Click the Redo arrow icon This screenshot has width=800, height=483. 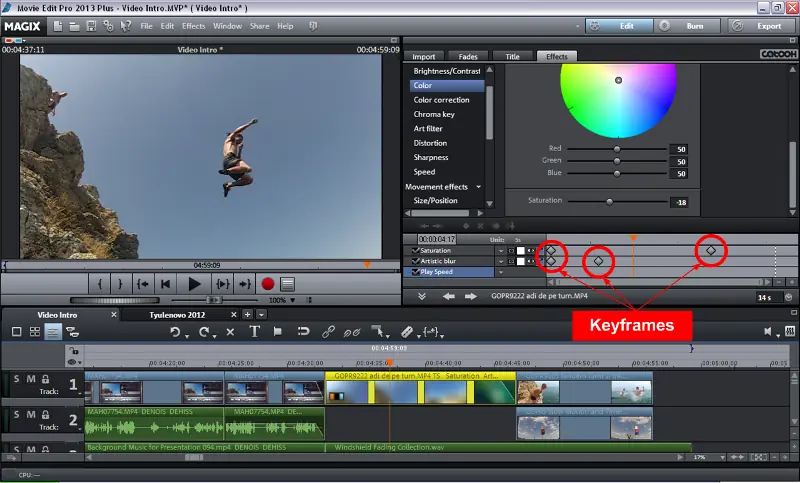204,332
